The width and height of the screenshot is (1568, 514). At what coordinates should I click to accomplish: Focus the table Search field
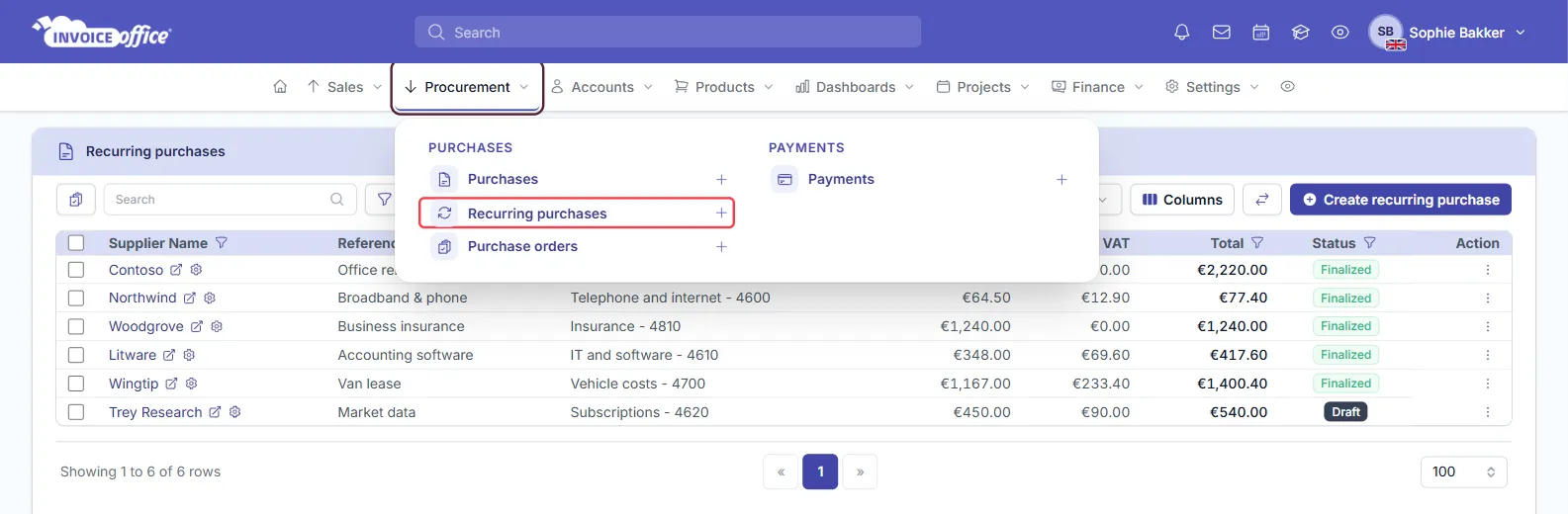[231, 200]
